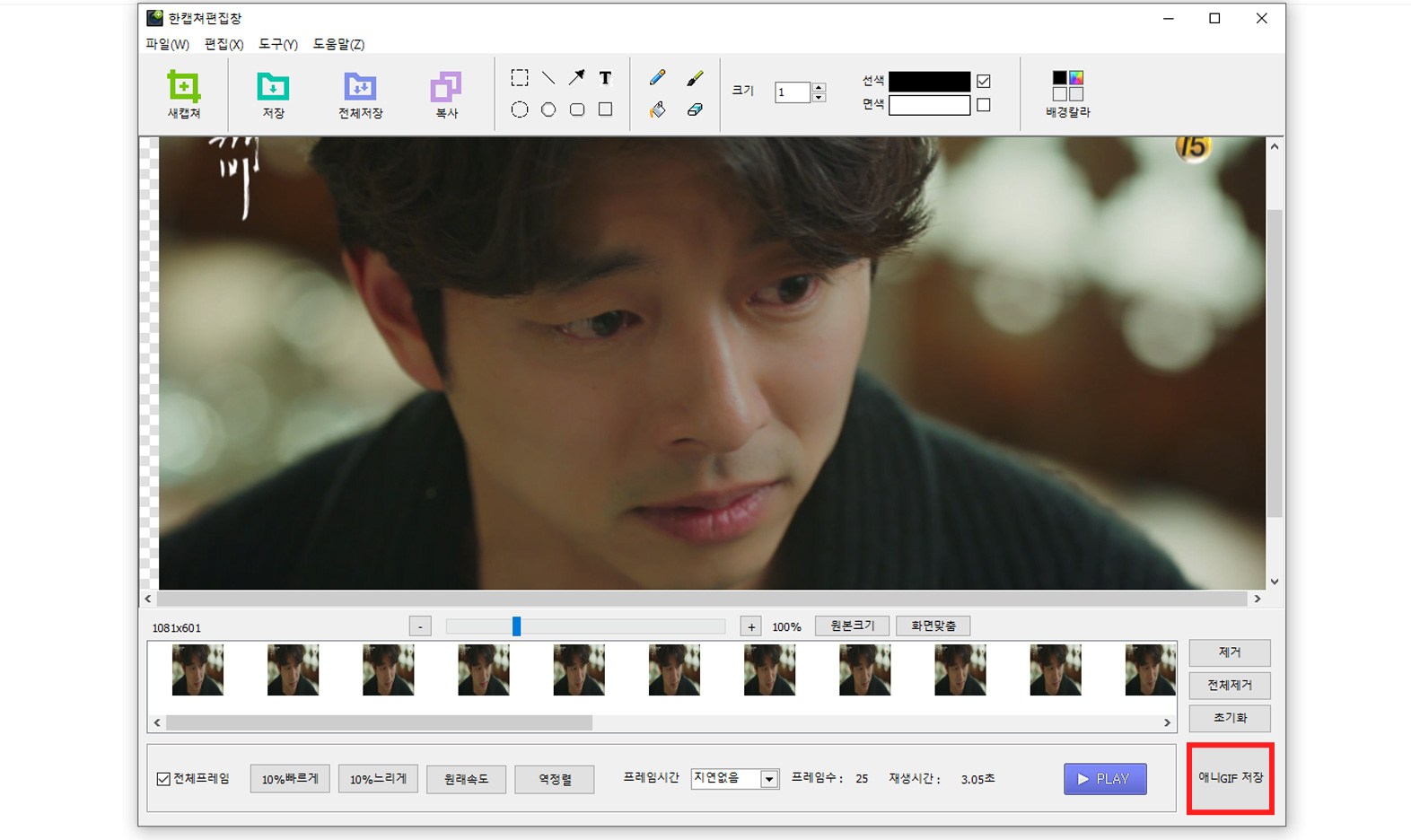Select the tenth frame thumbnail
Screen dimensions: 1411x840
1056,669
